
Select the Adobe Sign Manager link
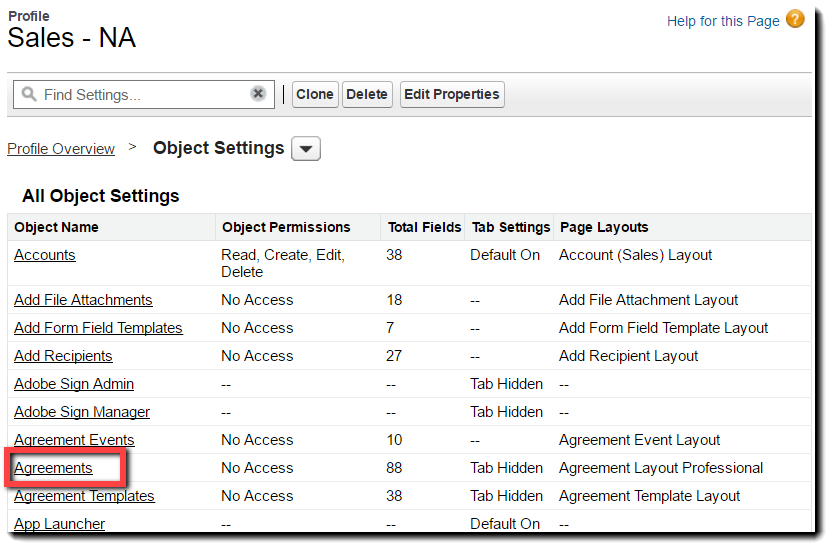[x=82, y=412]
